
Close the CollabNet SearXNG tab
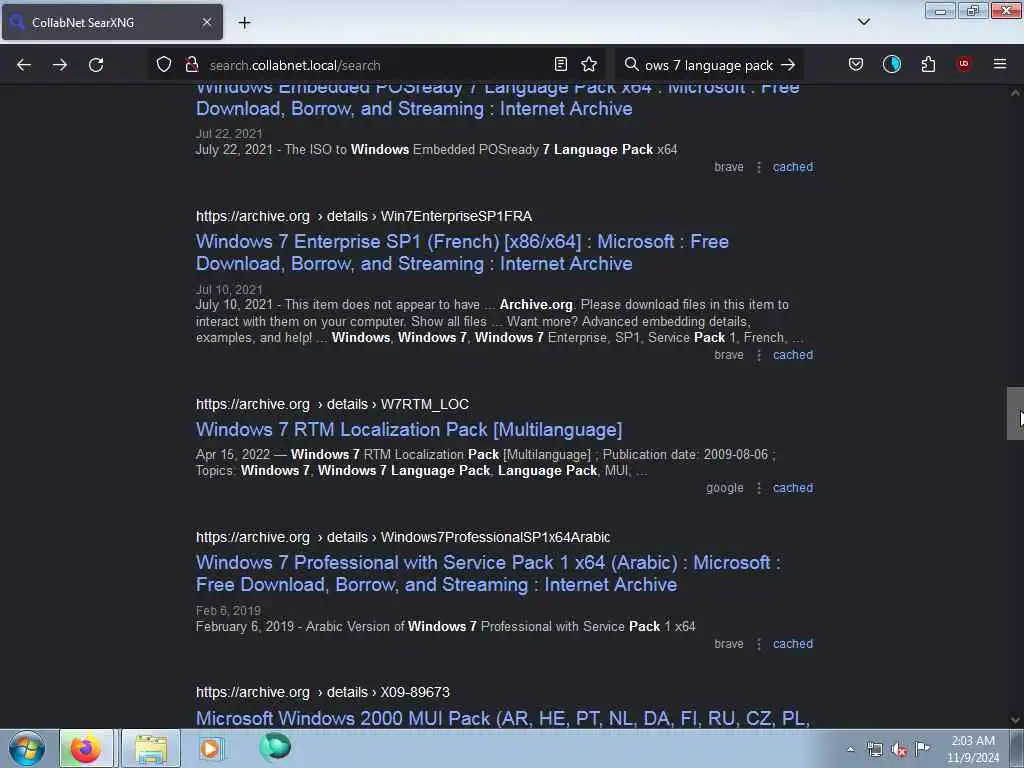click(x=207, y=22)
